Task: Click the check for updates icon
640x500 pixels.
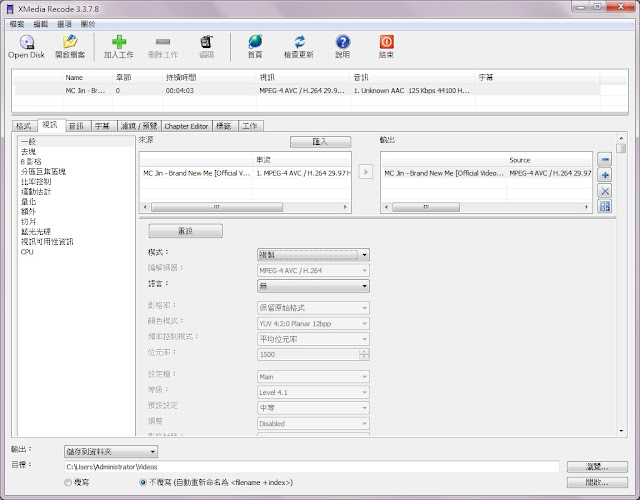Action: click(x=299, y=42)
